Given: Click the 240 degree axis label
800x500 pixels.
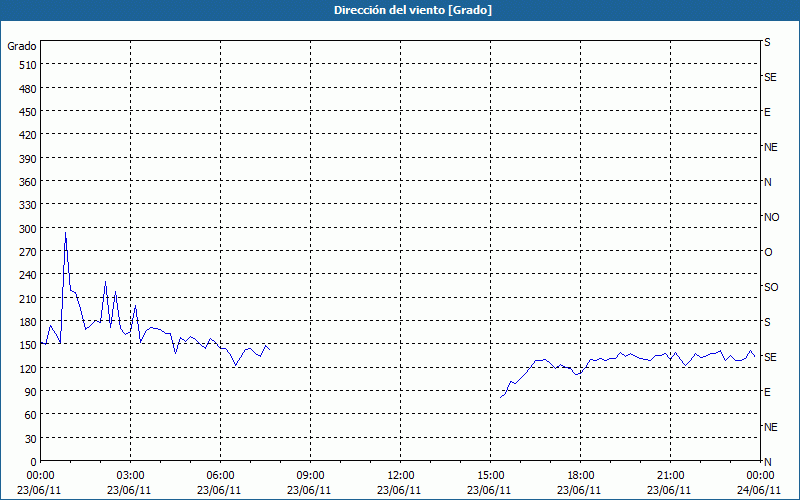Looking at the screenshot, I should (x=29, y=276).
